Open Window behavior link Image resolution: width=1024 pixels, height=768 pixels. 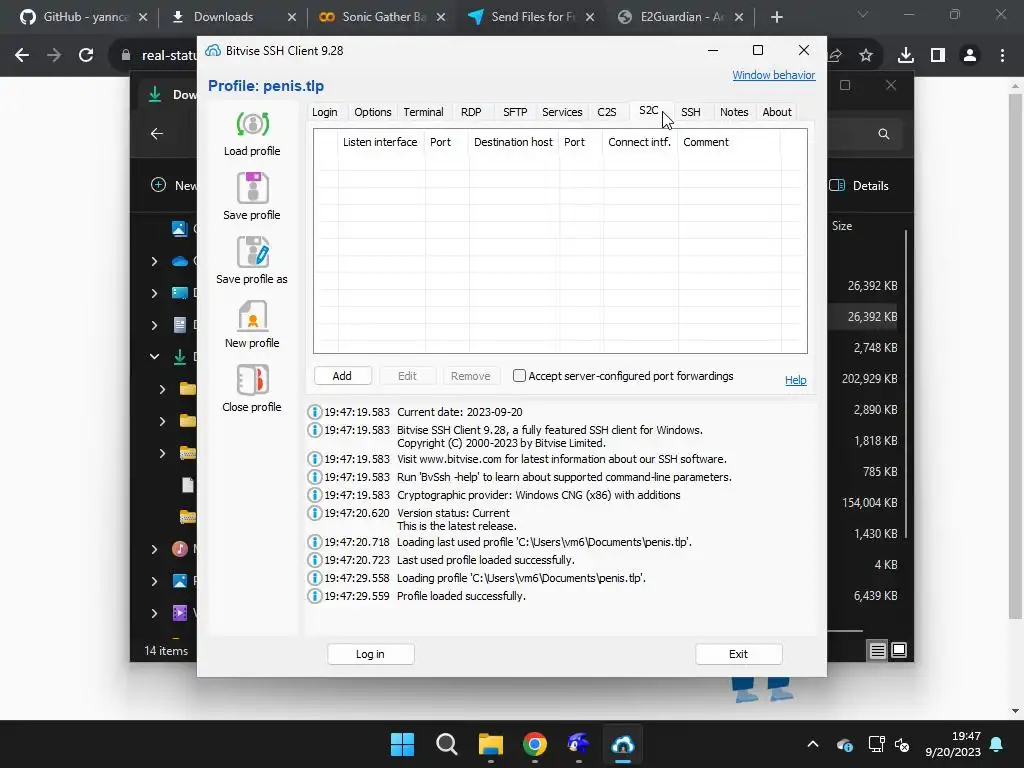click(x=773, y=75)
